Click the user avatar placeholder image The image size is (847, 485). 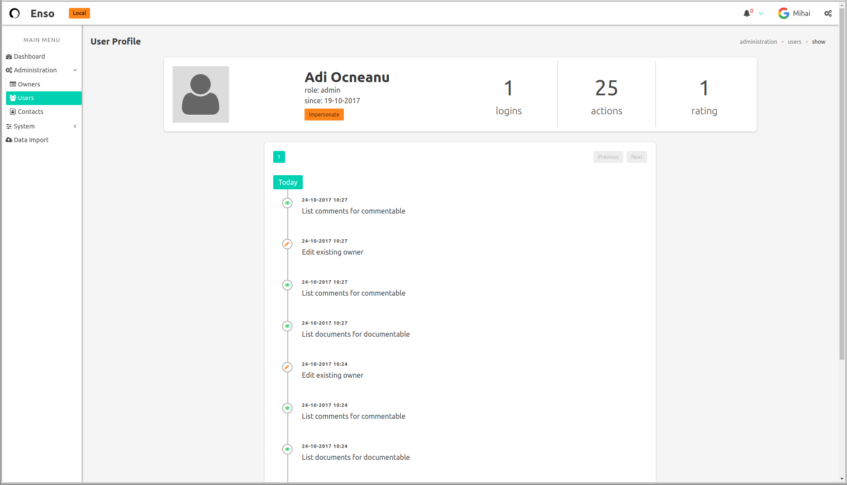click(x=201, y=95)
